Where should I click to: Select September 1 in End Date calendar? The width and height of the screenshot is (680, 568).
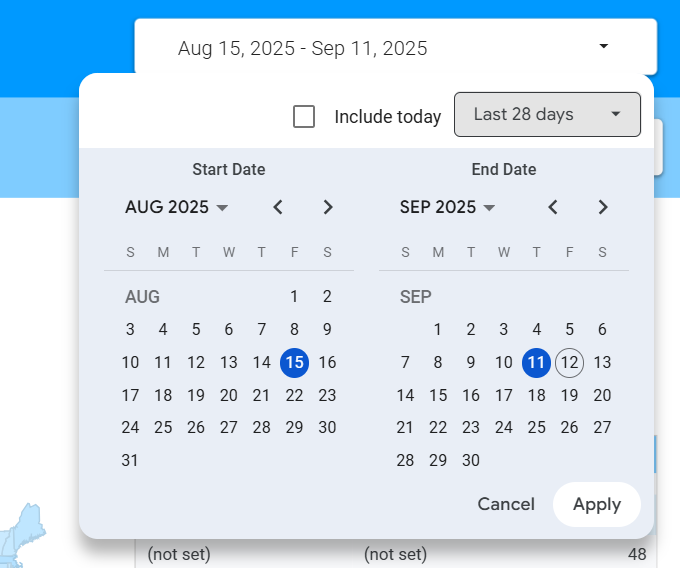click(x=437, y=330)
